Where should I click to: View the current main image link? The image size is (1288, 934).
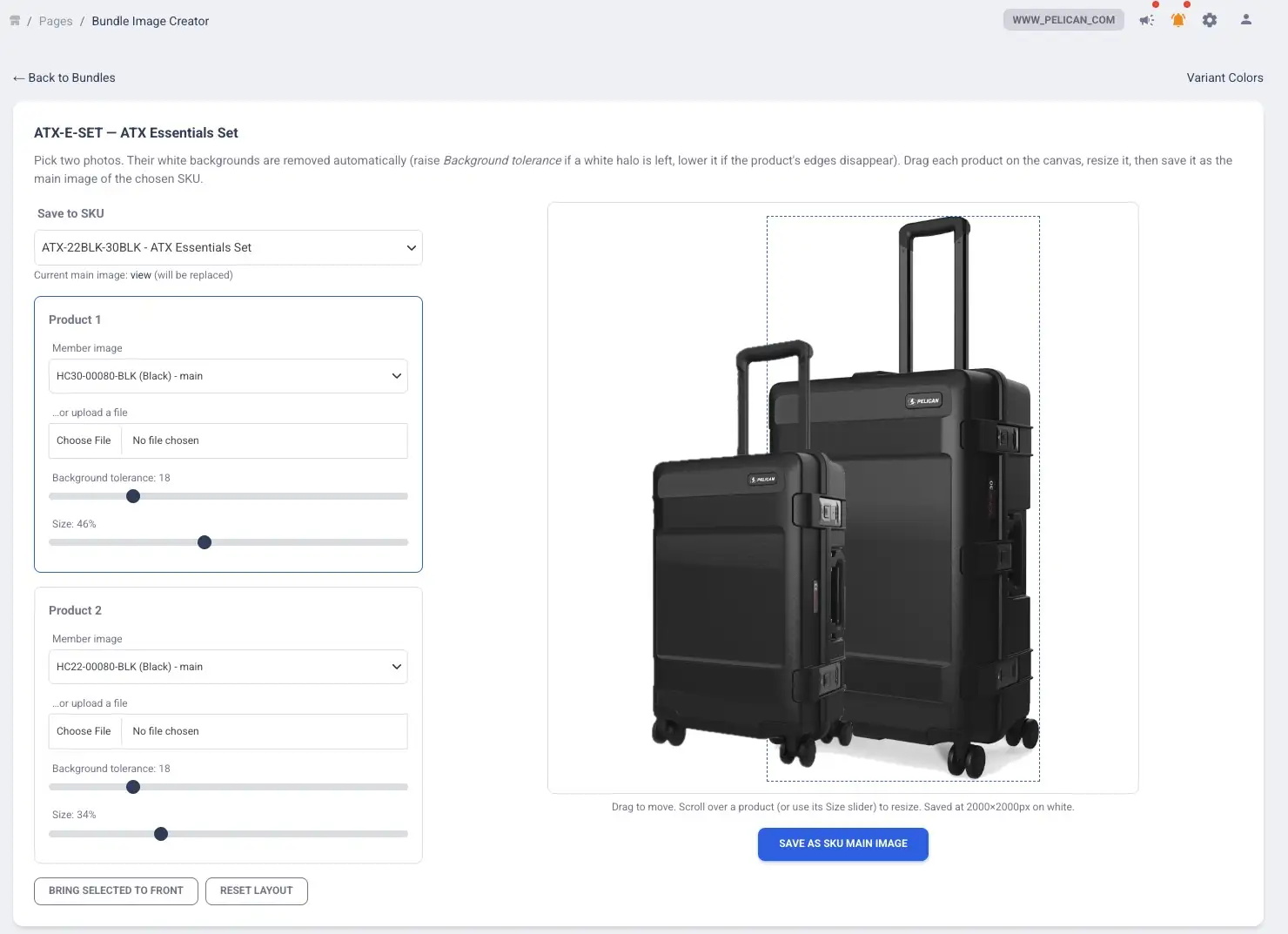click(141, 275)
